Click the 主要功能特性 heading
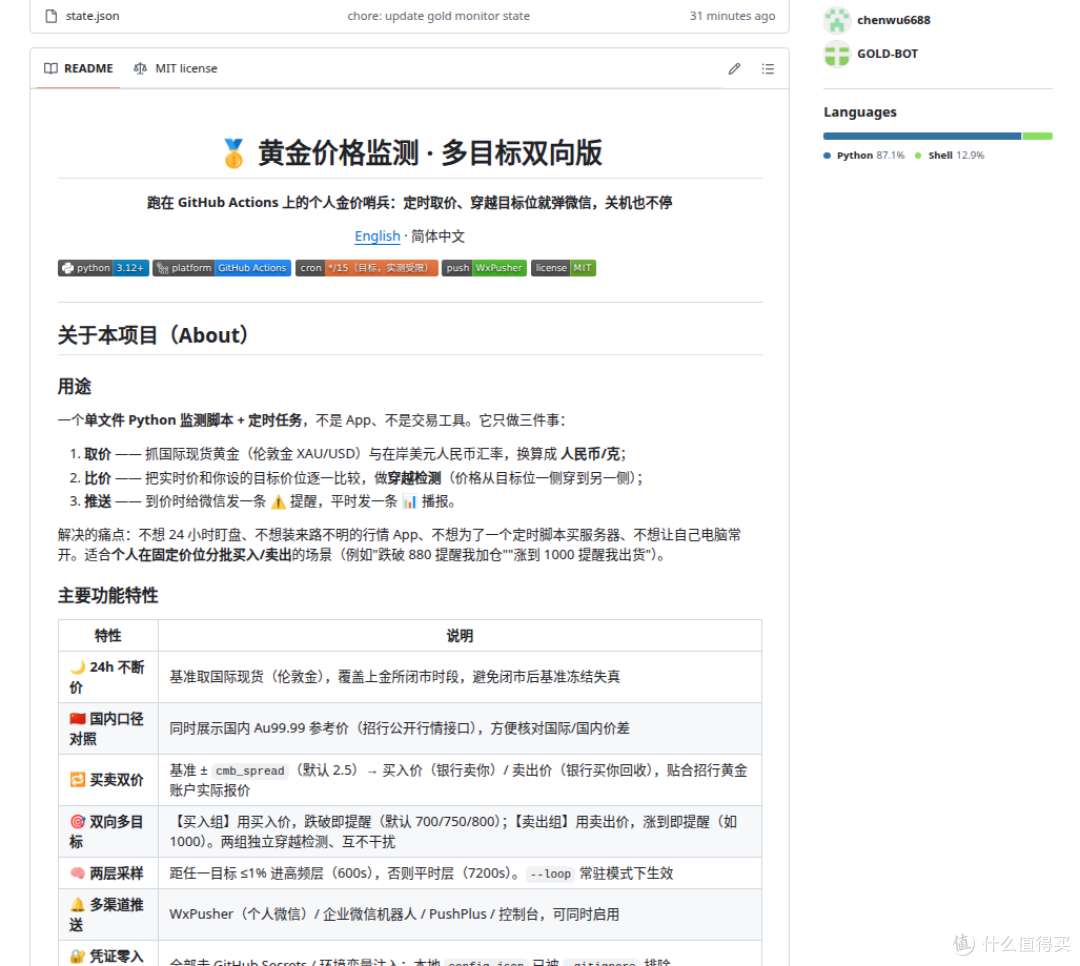The height and width of the screenshot is (966, 1080). [x=108, y=596]
